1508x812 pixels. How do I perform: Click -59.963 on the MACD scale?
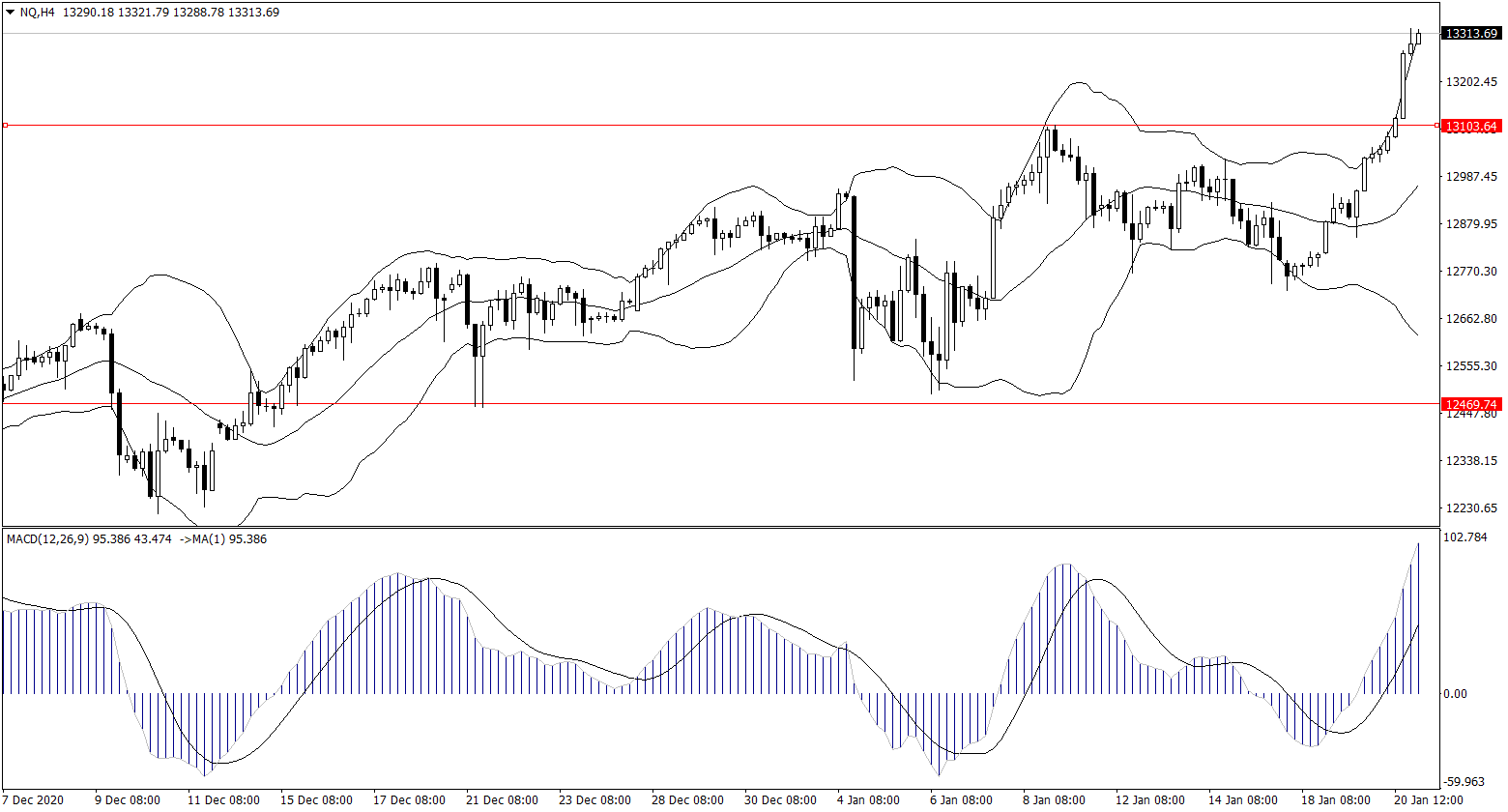pyautogui.click(x=1467, y=781)
